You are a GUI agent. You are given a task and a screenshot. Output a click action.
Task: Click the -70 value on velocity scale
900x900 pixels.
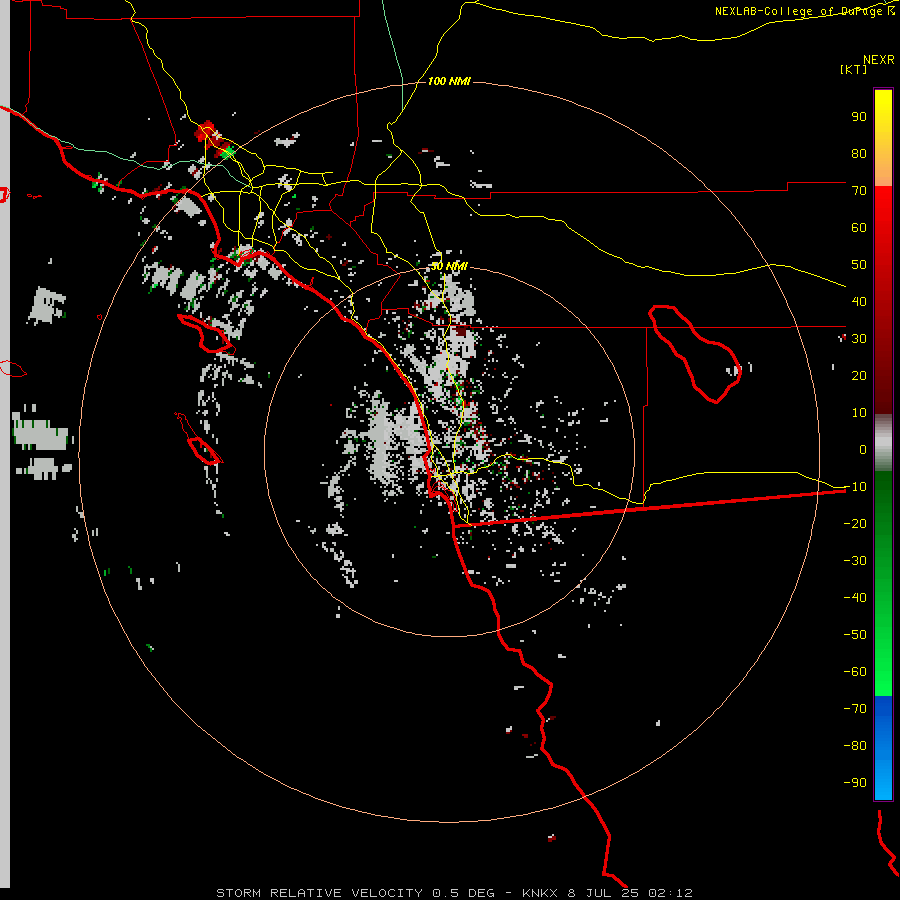(855, 709)
